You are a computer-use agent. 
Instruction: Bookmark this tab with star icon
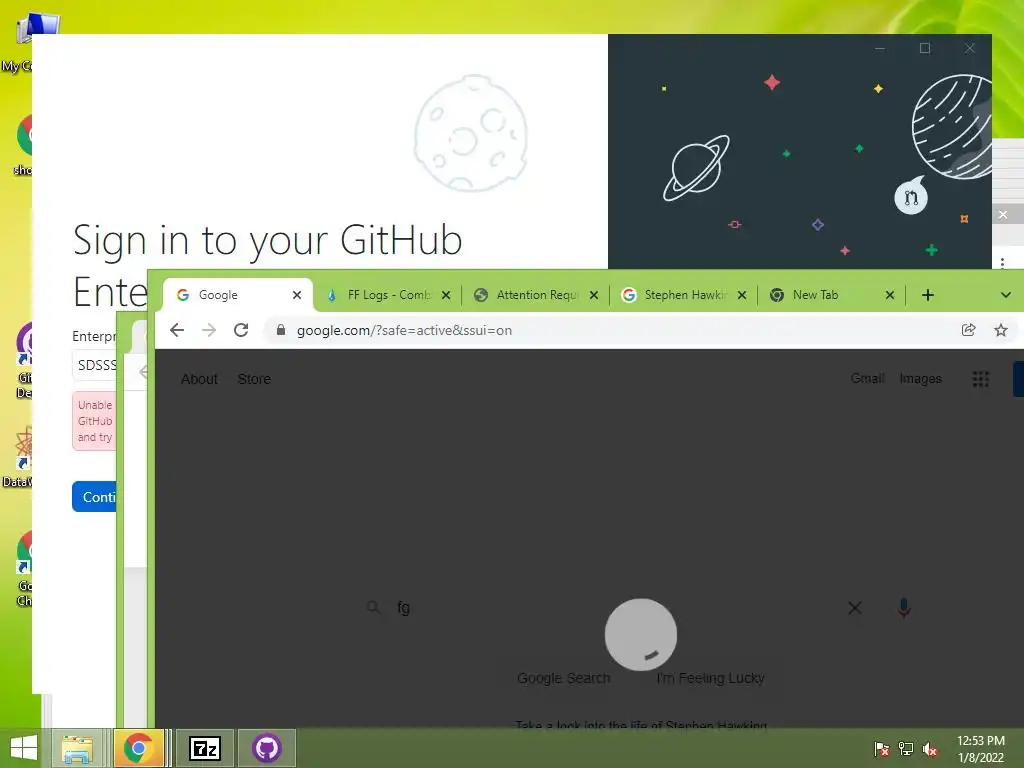point(1000,330)
